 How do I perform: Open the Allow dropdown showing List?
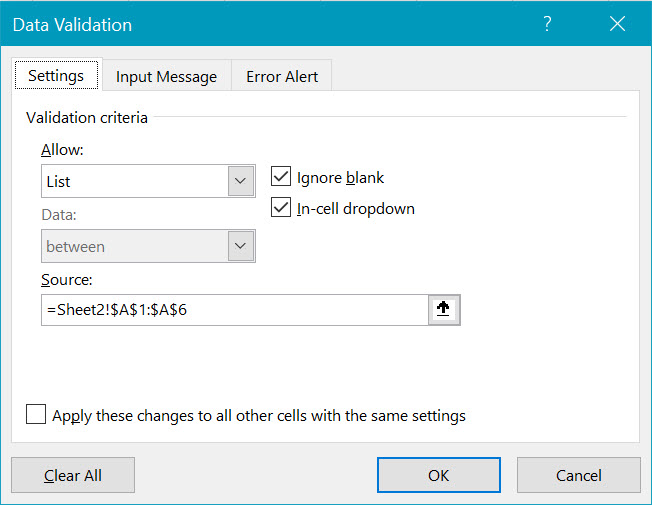[x=148, y=181]
